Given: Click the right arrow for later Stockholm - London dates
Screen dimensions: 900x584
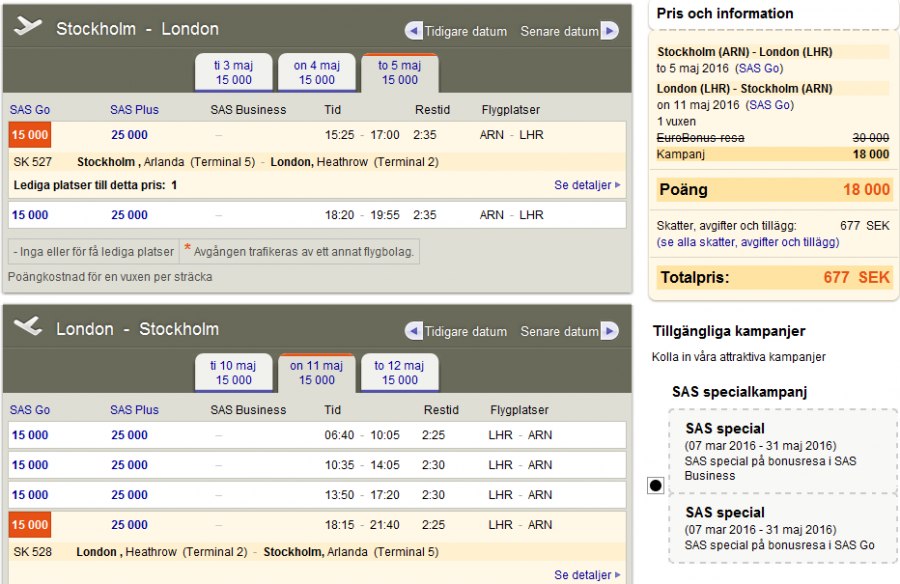Looking at the screenshot, I should [x=610, y=30].
